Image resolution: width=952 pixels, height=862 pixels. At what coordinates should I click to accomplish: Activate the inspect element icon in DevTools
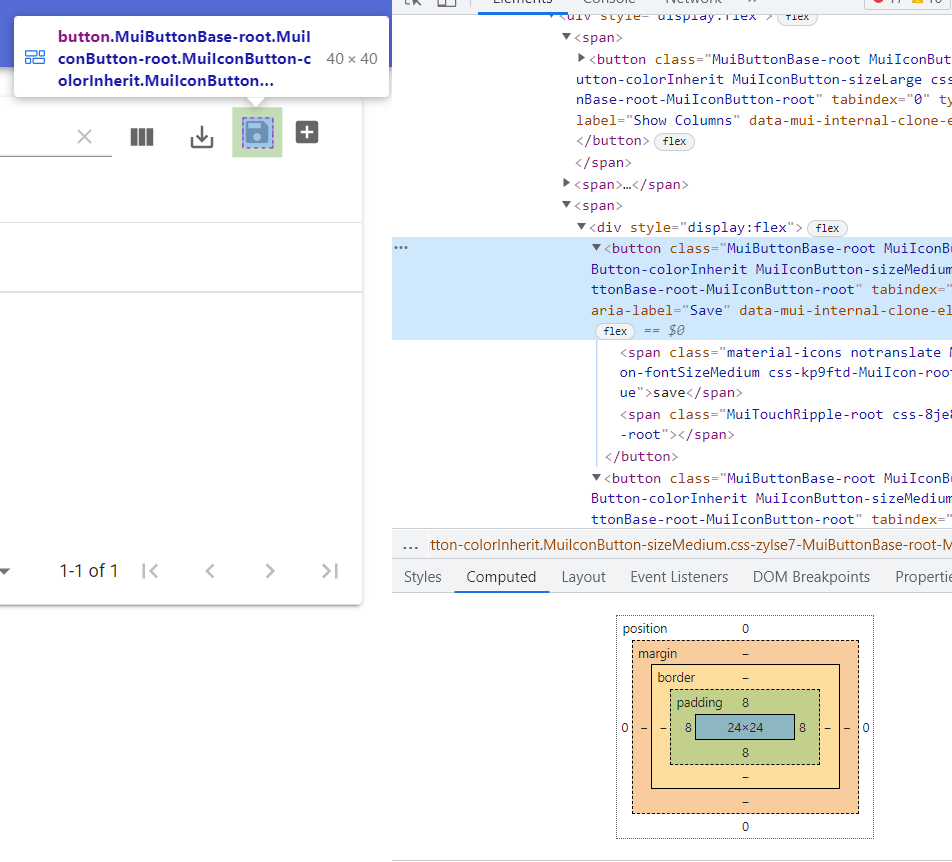412,3
